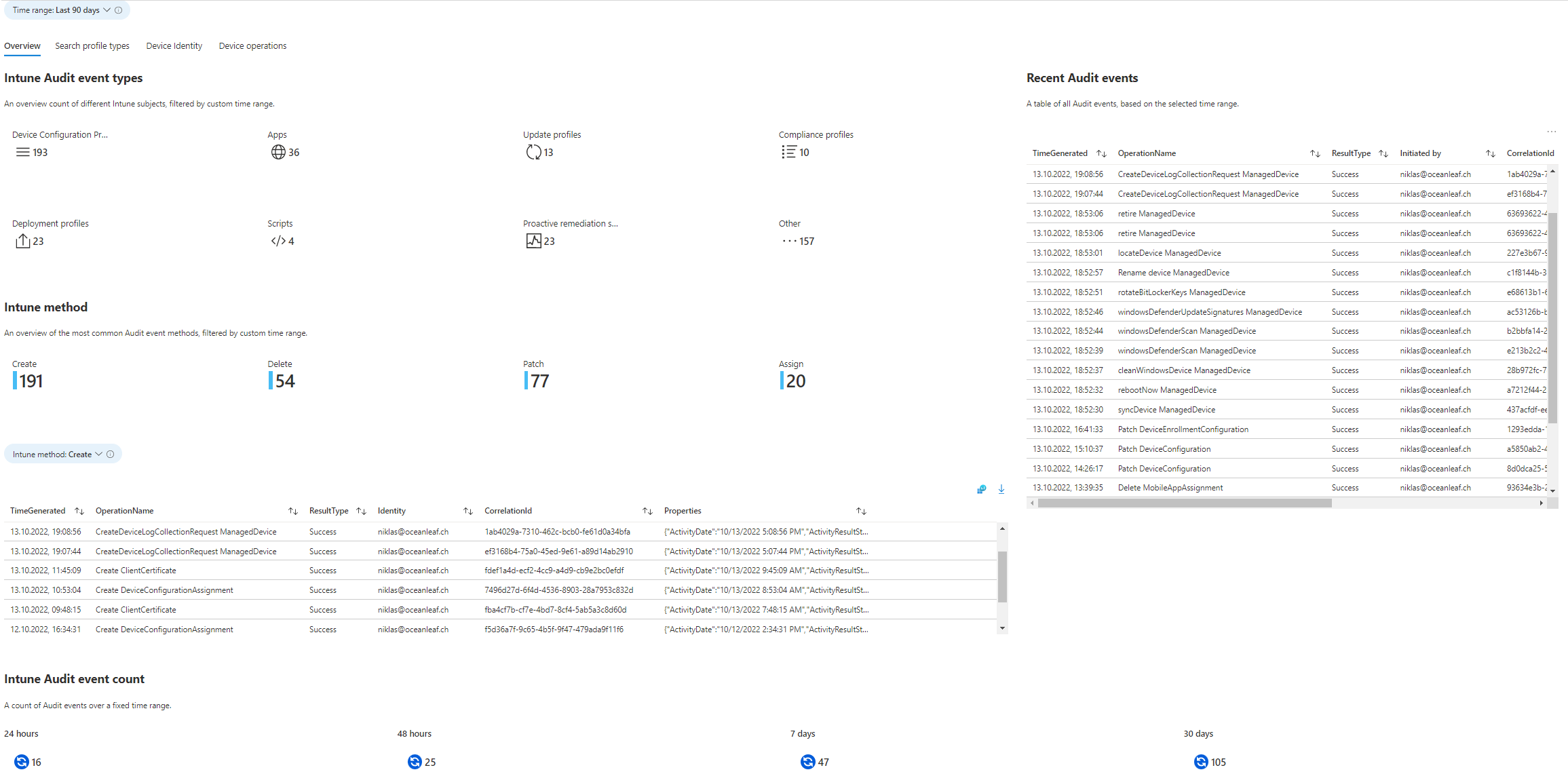Click horizontal scrollbar of Recent Audit events
Image resolution: width=1568 pixels, height=772 pixels.
pos(1184,503)
